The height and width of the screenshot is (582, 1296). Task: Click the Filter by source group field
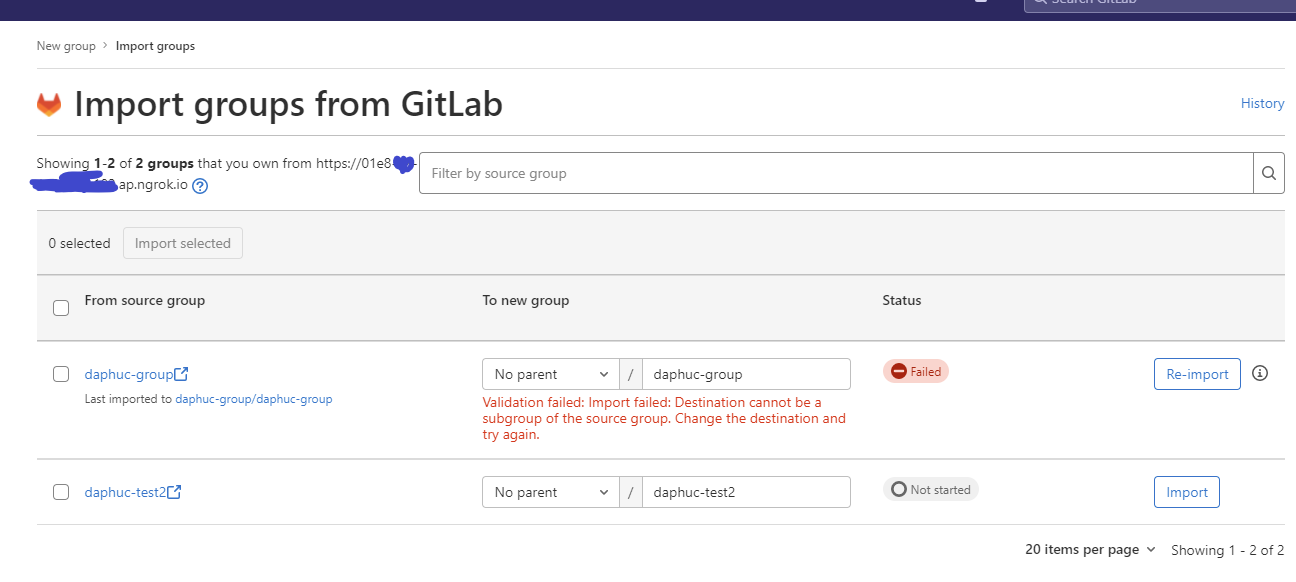point(836,173)
